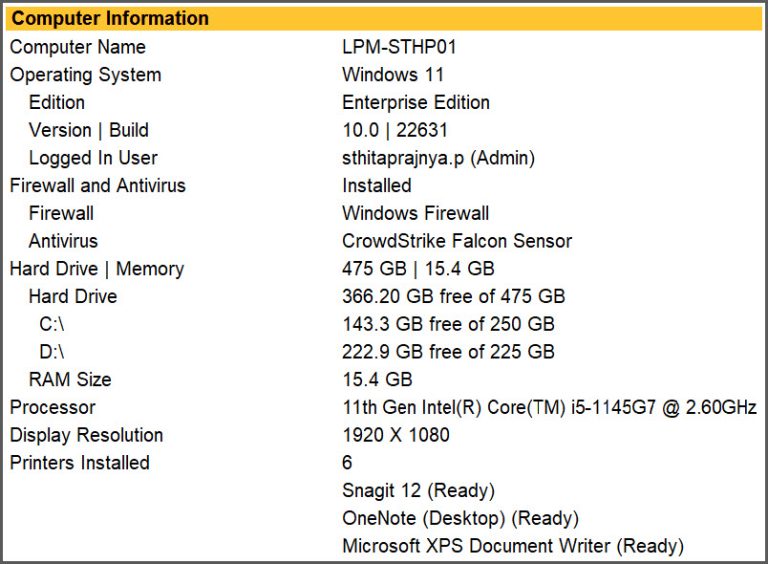Click the D:\ drive free space value
Viewport: 768px width, 564px height.
(x=448, y=352)
